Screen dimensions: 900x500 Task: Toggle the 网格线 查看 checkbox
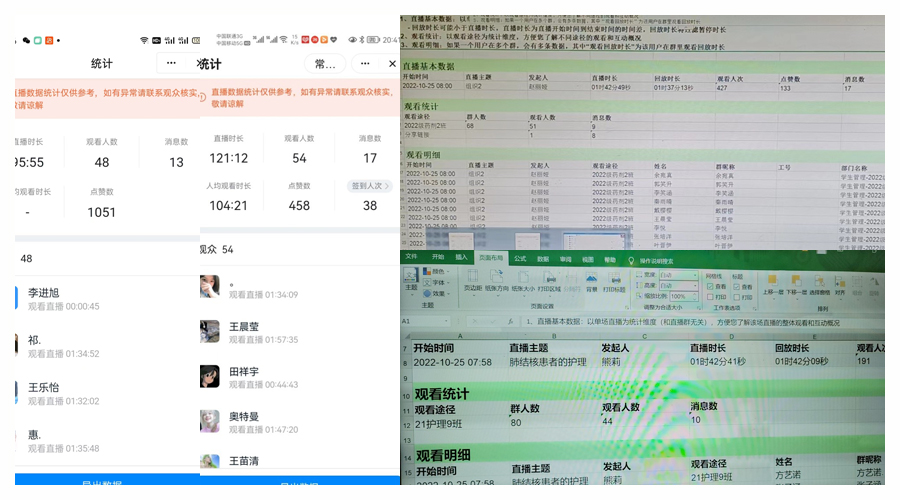pyautogui.click(x=710, y=286)
